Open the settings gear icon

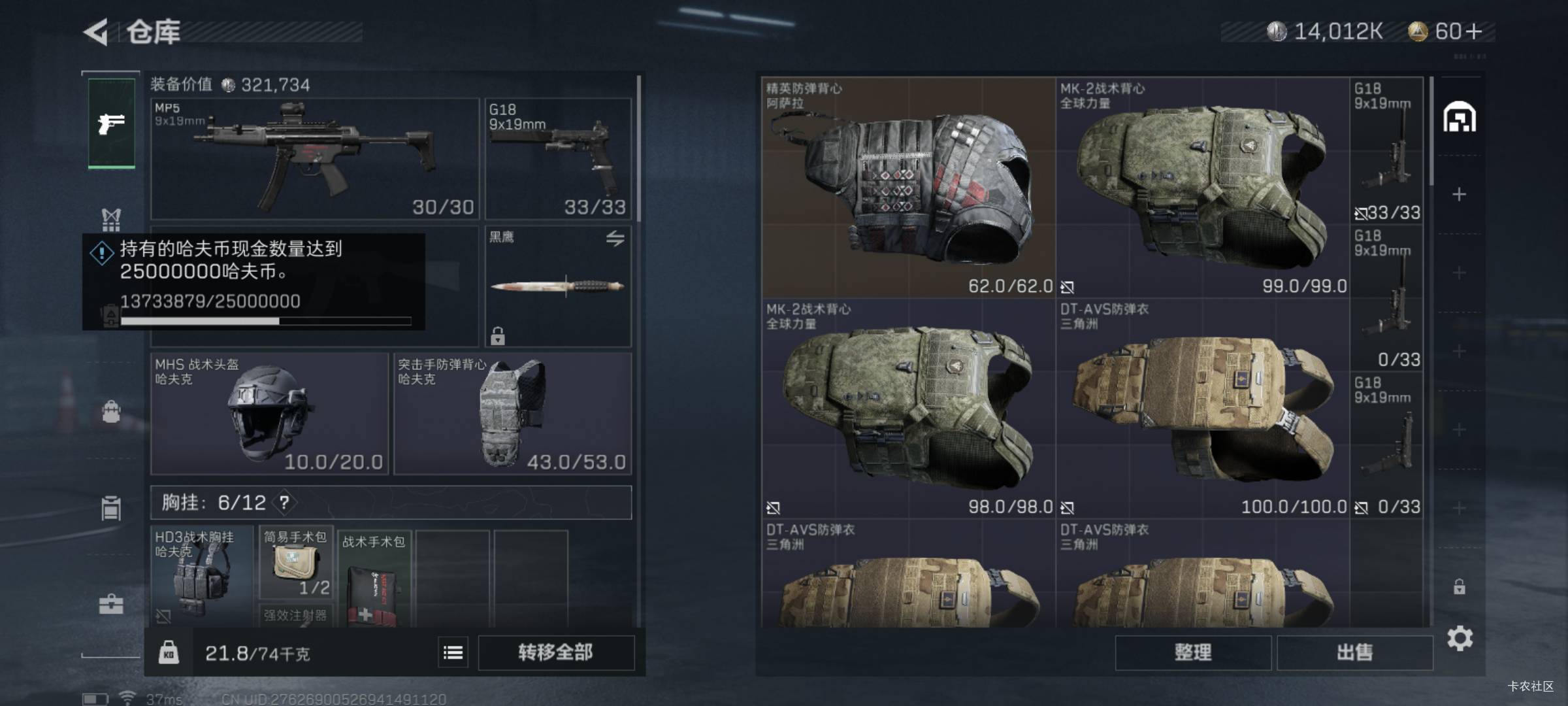point(1460,638)
